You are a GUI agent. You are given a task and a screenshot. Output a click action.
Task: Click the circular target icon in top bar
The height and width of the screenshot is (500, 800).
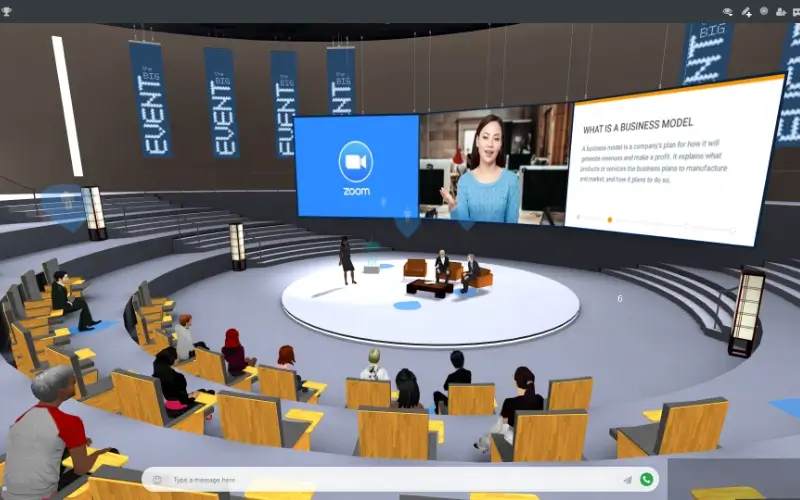(764, 11)
